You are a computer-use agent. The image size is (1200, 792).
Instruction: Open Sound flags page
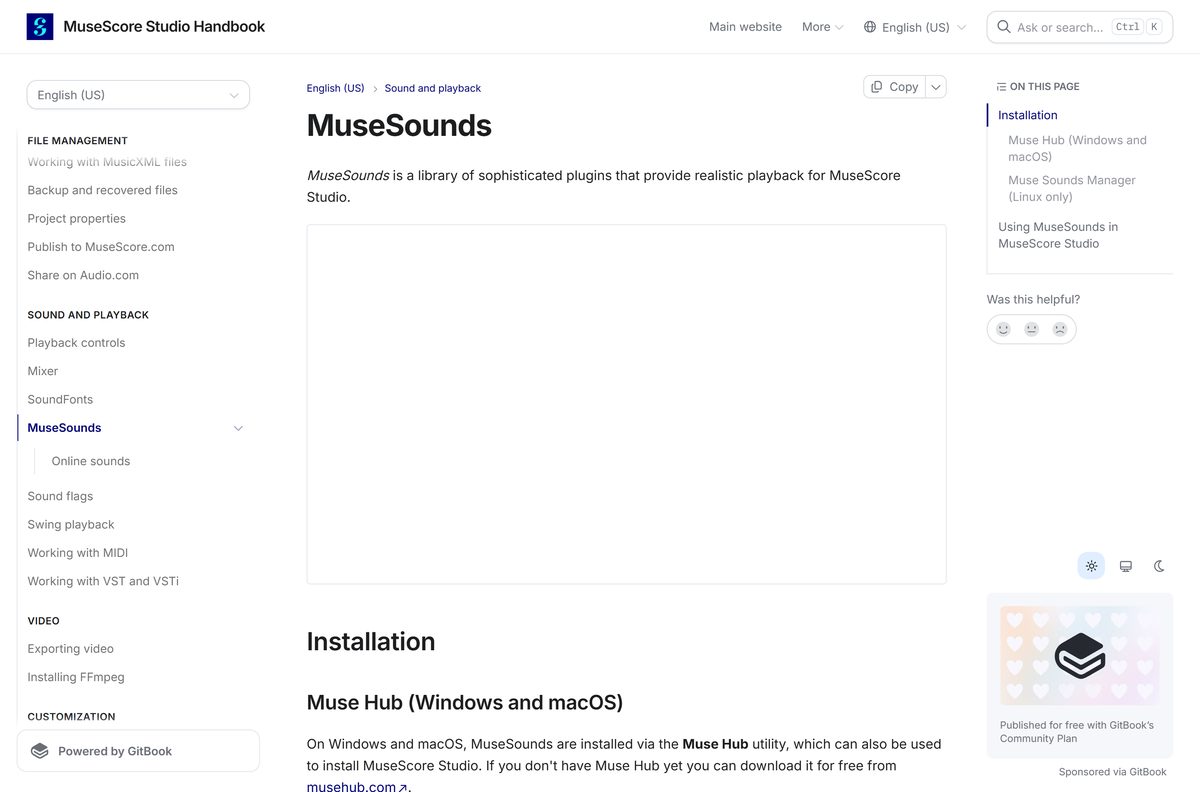pos(60,496)
